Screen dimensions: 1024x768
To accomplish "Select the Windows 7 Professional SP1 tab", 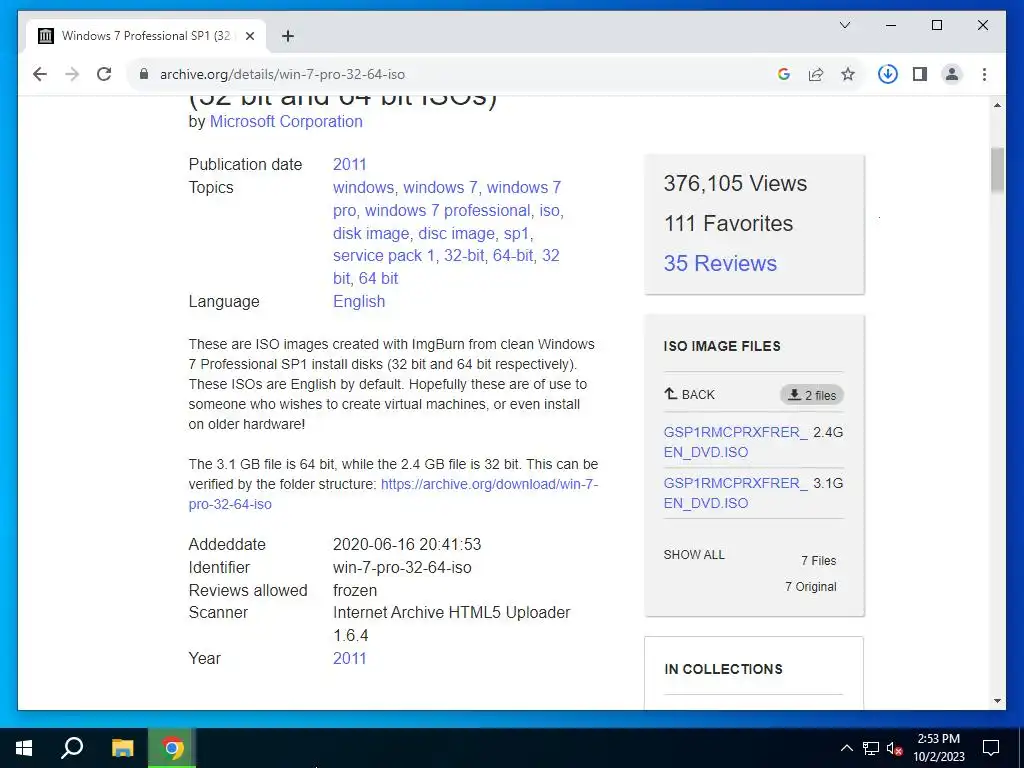I will pos(146,36).
